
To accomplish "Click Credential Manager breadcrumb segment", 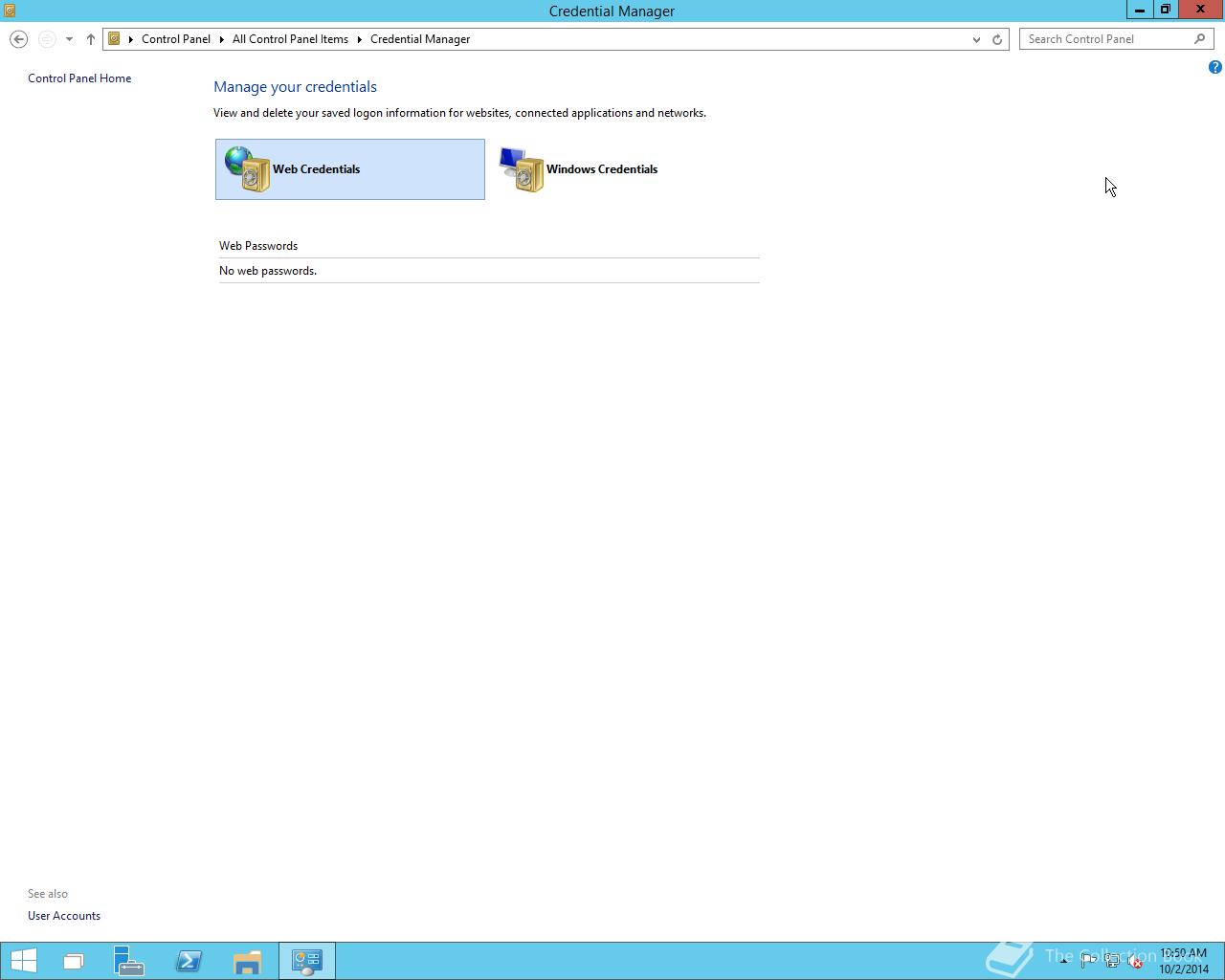I will pyautogui.click(x=420, y=39).
